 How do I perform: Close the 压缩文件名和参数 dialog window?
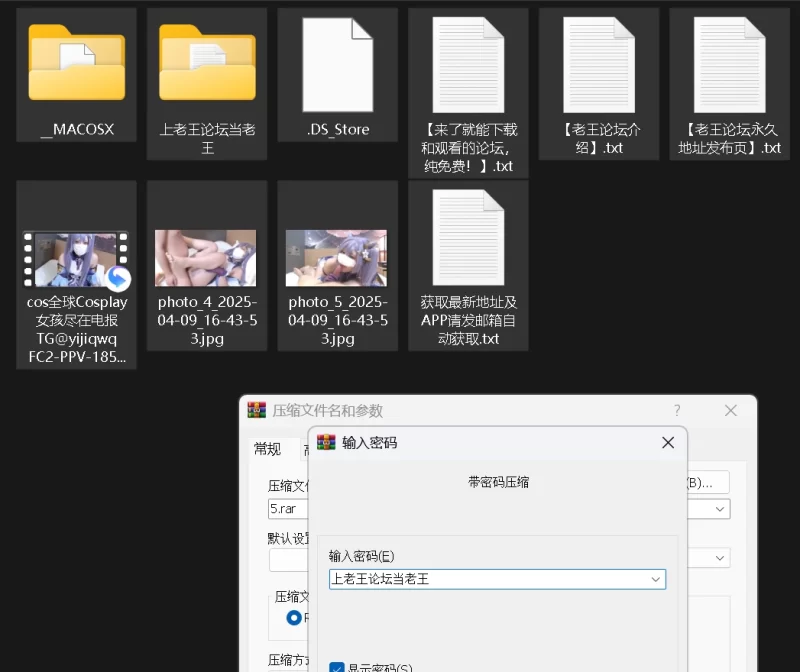tap(731, 411)
